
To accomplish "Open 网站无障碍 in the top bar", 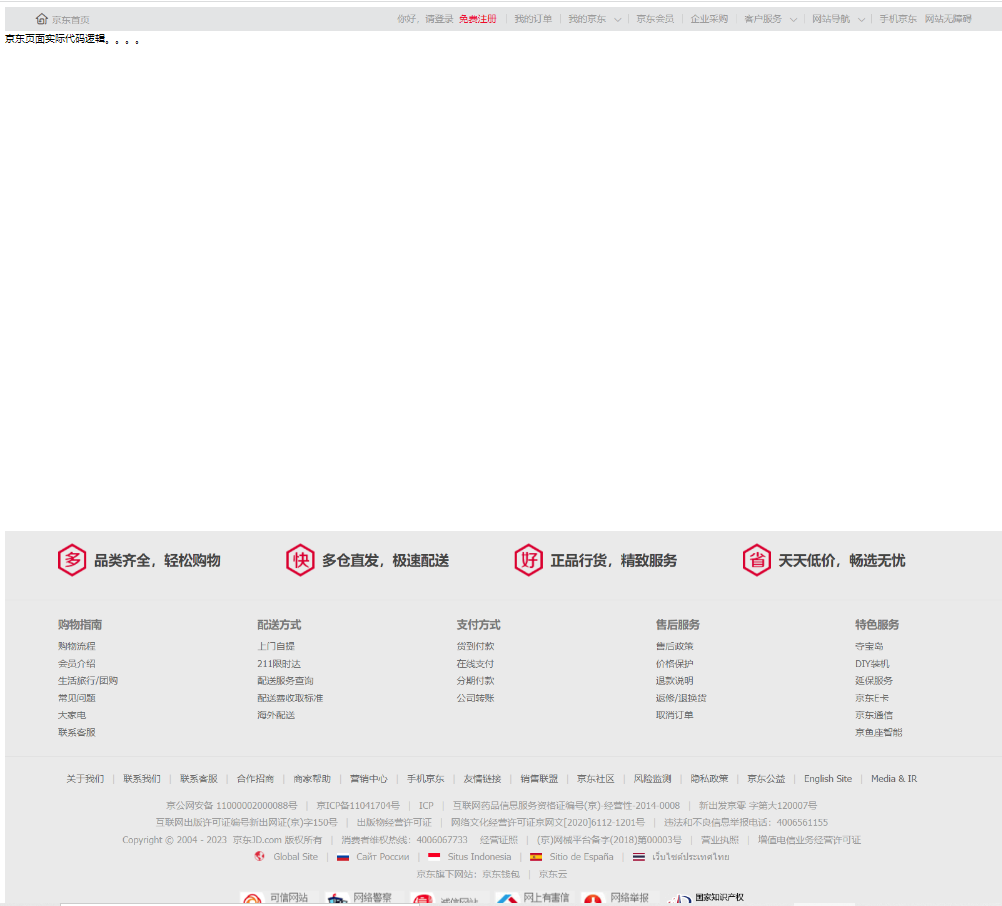I will (x=948, y=19).
